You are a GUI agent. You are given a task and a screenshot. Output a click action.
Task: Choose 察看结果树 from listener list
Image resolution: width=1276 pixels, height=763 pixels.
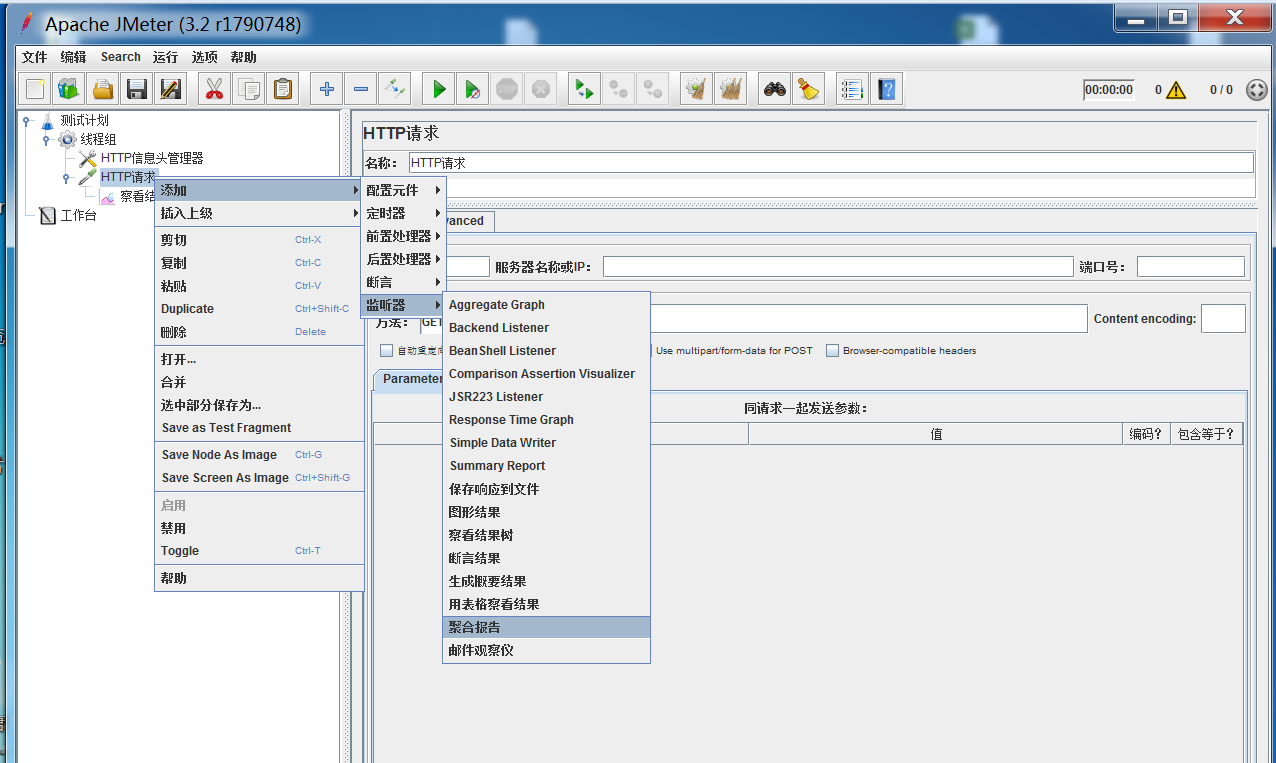coord(547,535)
